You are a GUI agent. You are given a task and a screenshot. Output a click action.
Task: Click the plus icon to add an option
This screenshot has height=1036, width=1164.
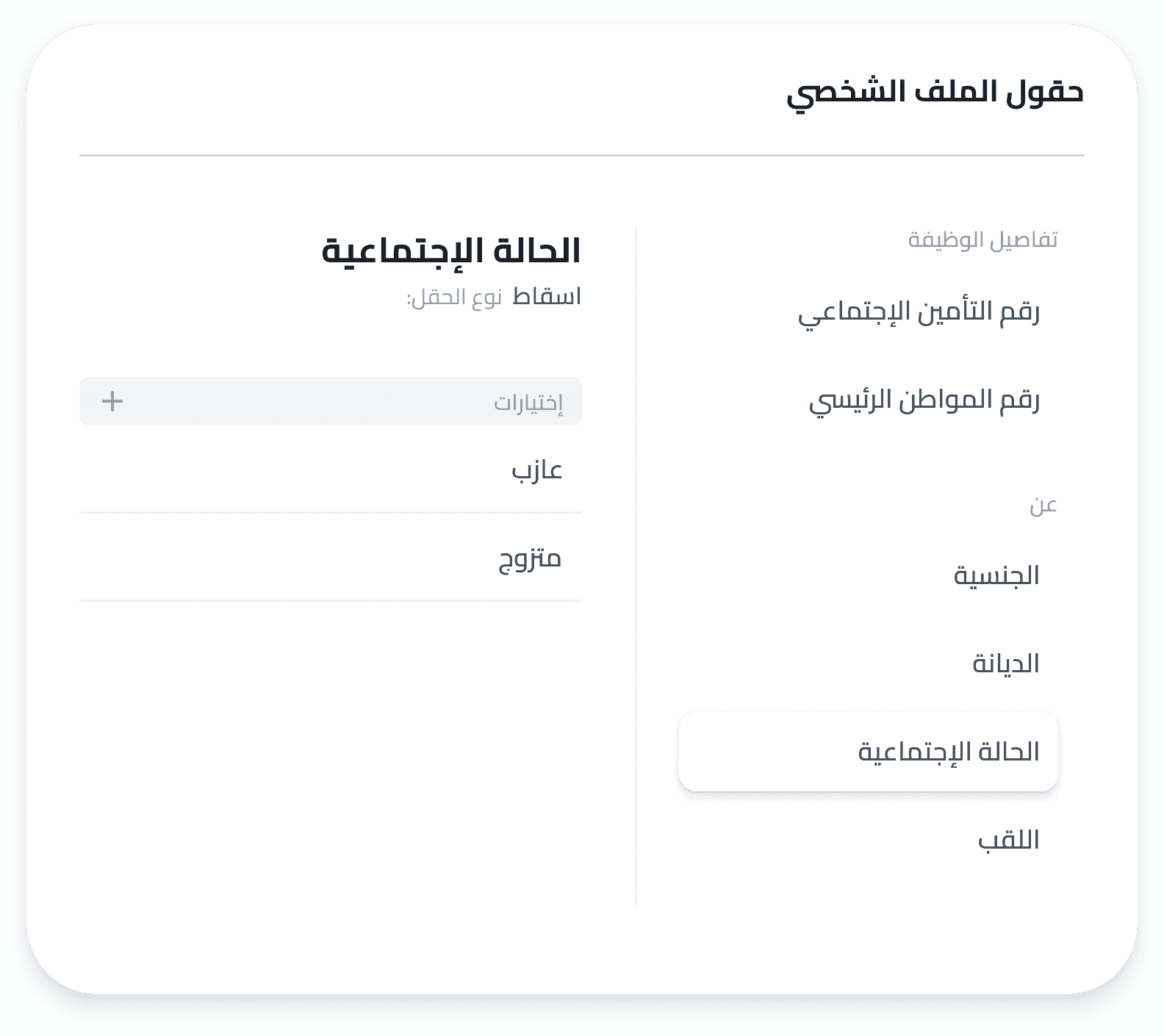tap(112, 401)
